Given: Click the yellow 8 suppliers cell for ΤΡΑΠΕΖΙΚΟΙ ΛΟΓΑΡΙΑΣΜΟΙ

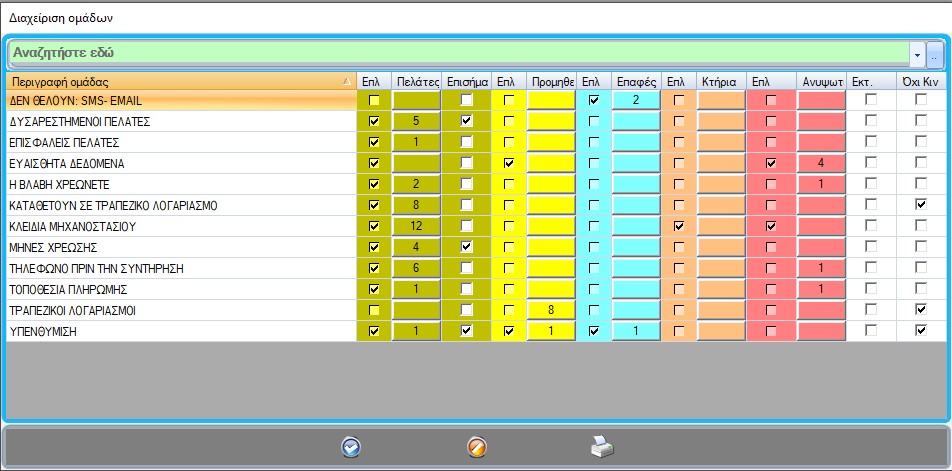Looking at the screenshot, I should click(x=551, y=310).
